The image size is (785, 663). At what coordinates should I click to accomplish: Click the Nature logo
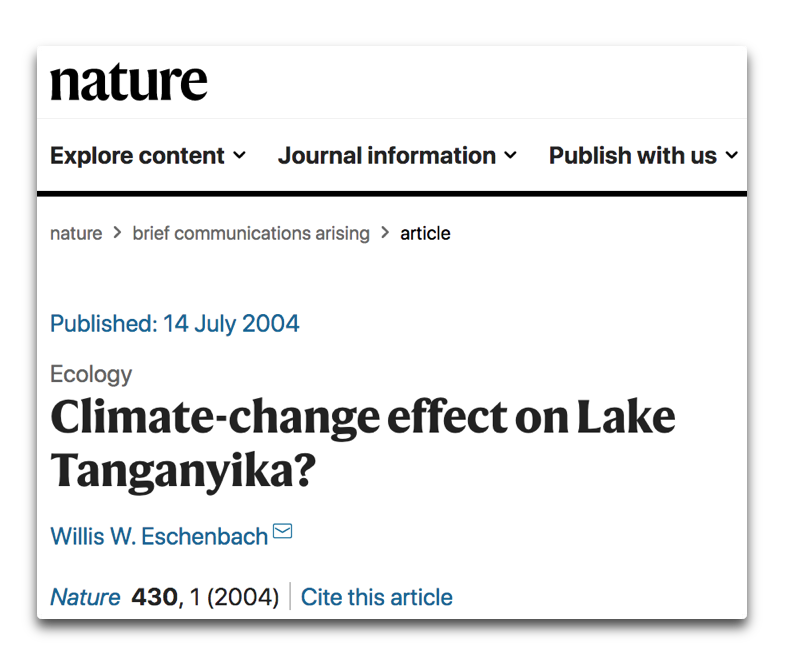click(x=129, y=82)
